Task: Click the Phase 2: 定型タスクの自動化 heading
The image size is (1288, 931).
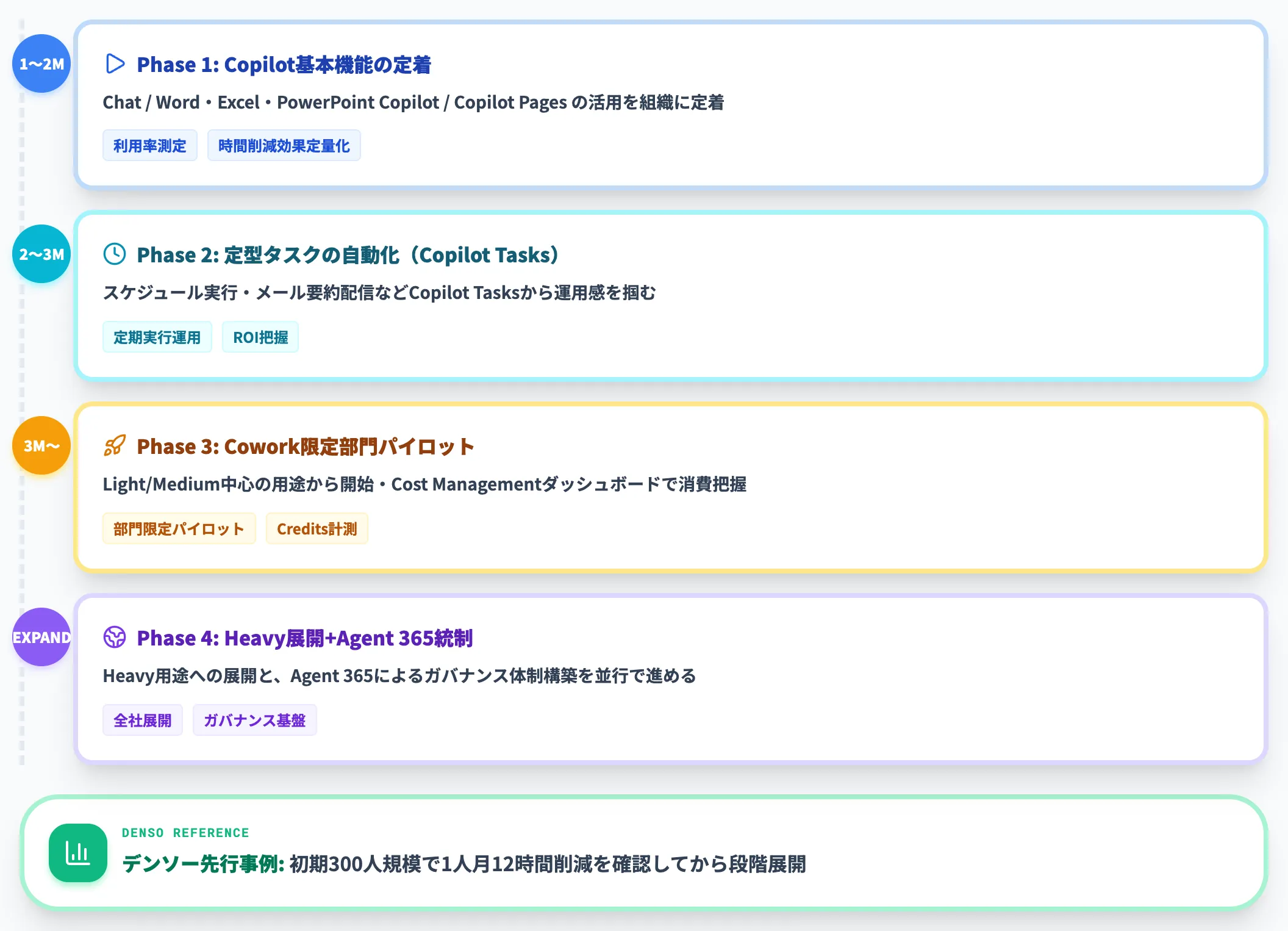Action: [x=348, y=255]
